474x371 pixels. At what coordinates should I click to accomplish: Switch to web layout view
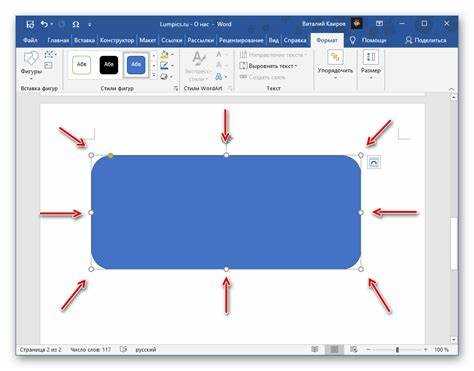pos(354,349)
